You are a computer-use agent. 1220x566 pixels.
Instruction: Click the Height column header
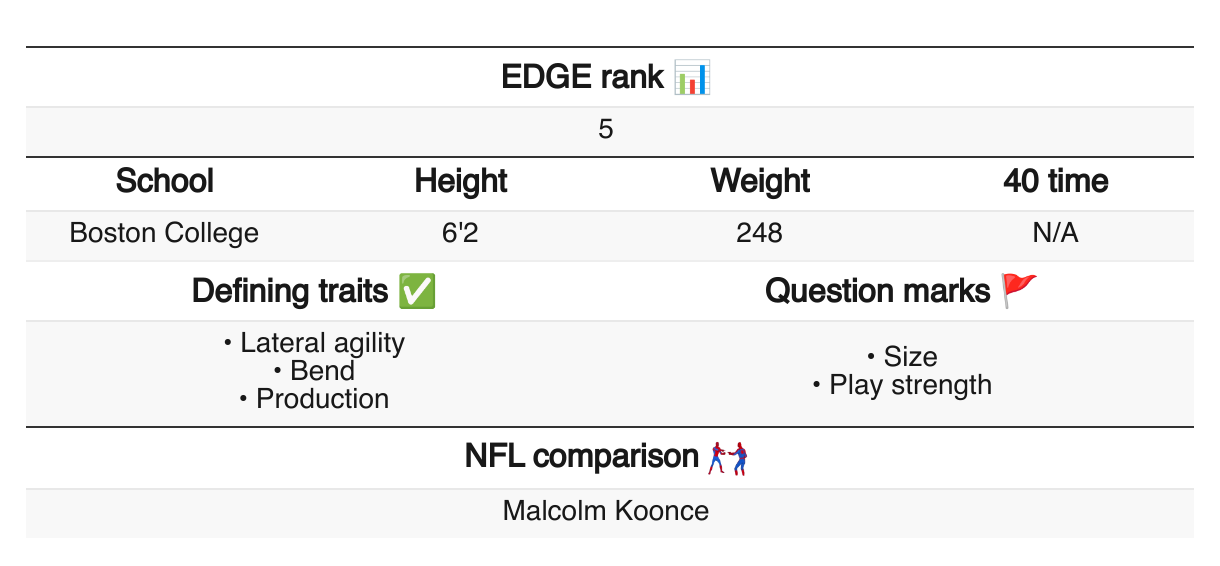point(461,181)
